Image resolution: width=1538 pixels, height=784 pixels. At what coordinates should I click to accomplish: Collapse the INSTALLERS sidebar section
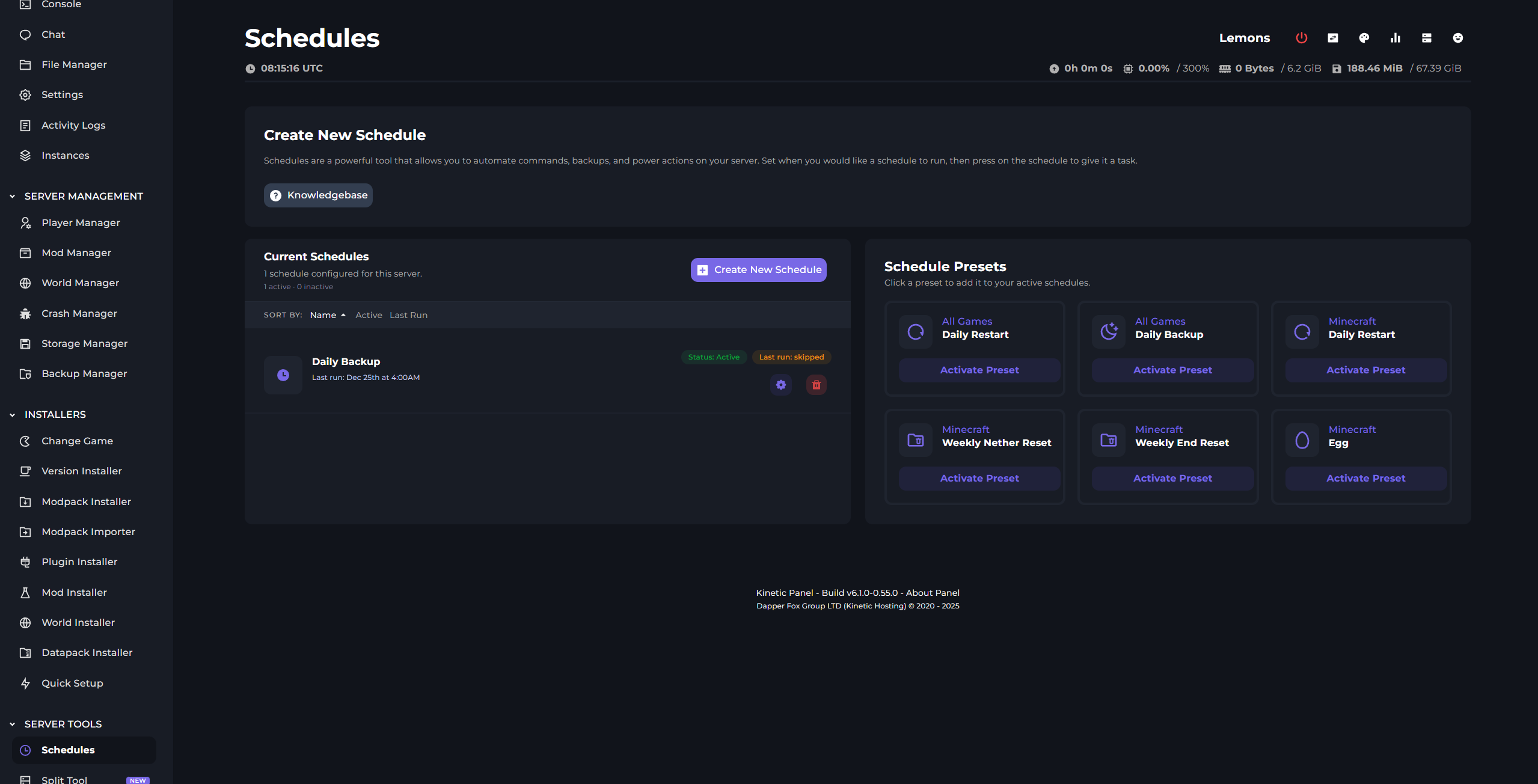point(13,415)
